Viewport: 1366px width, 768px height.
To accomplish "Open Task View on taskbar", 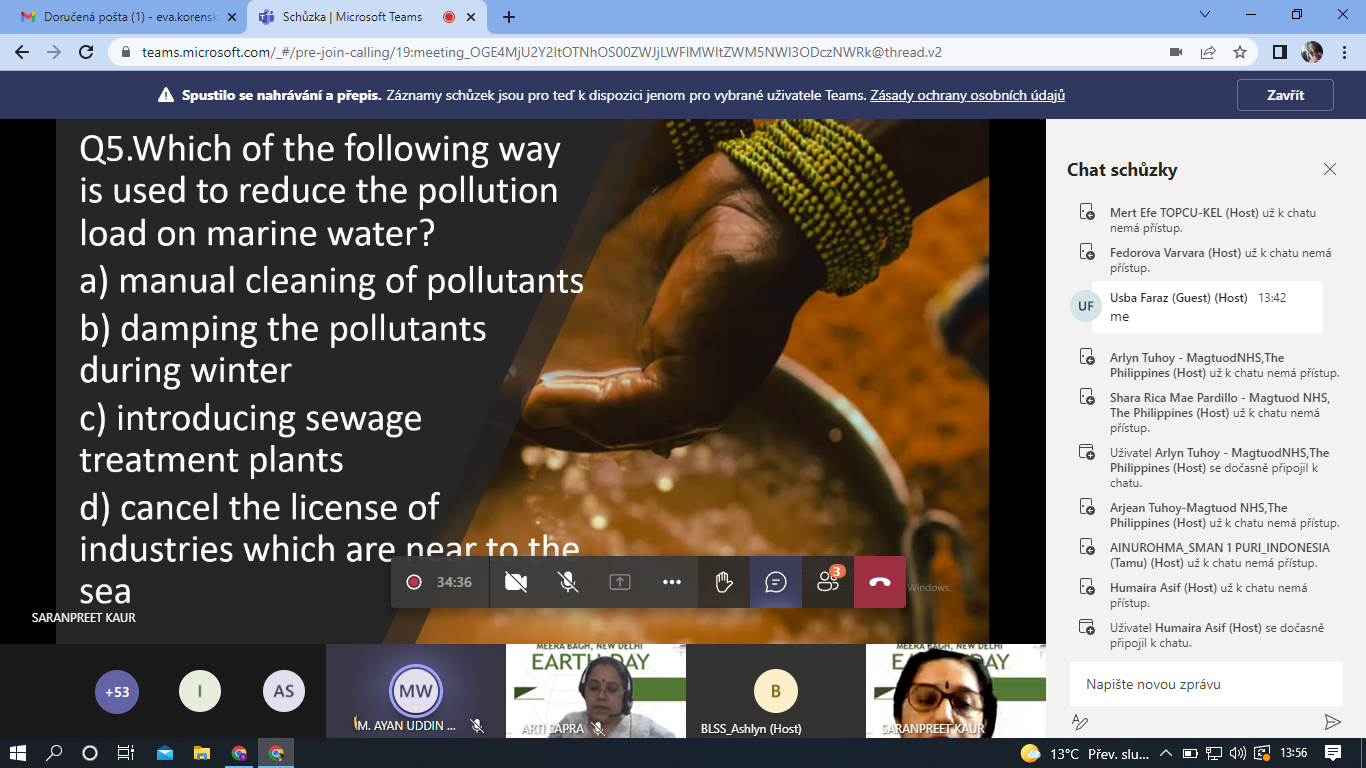I will [126, 753].
